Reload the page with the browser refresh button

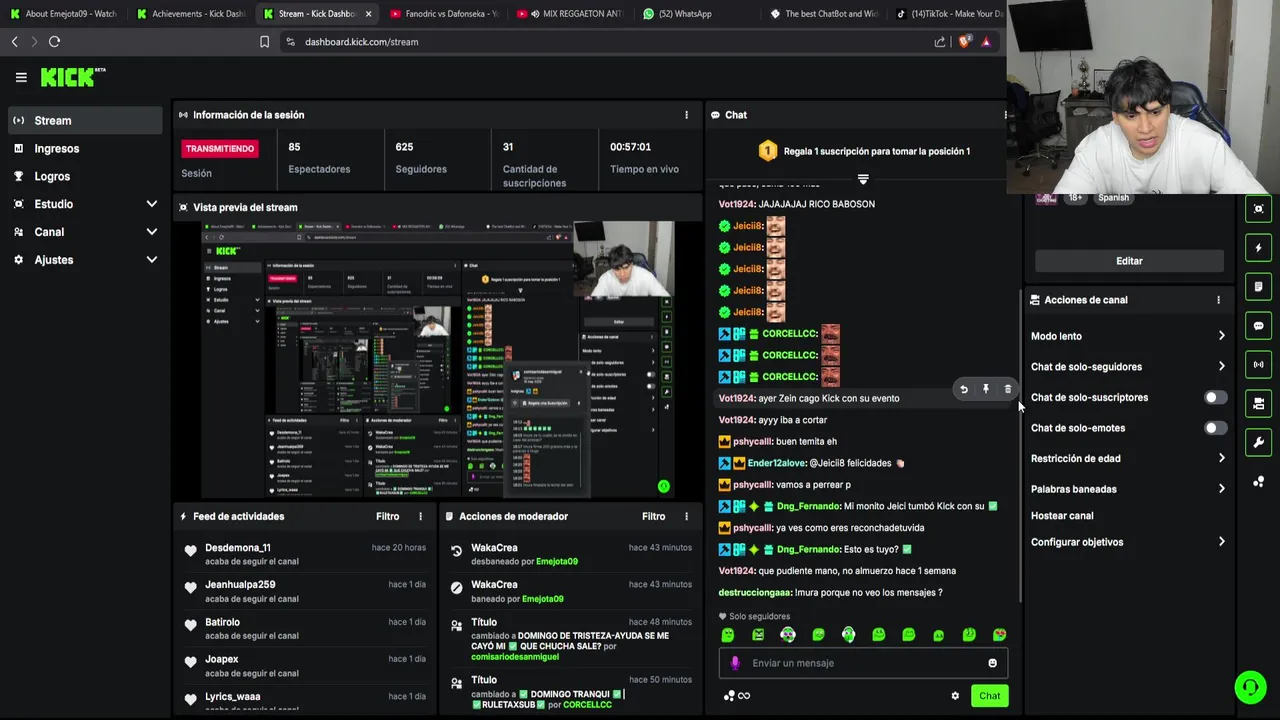(54, 42)
